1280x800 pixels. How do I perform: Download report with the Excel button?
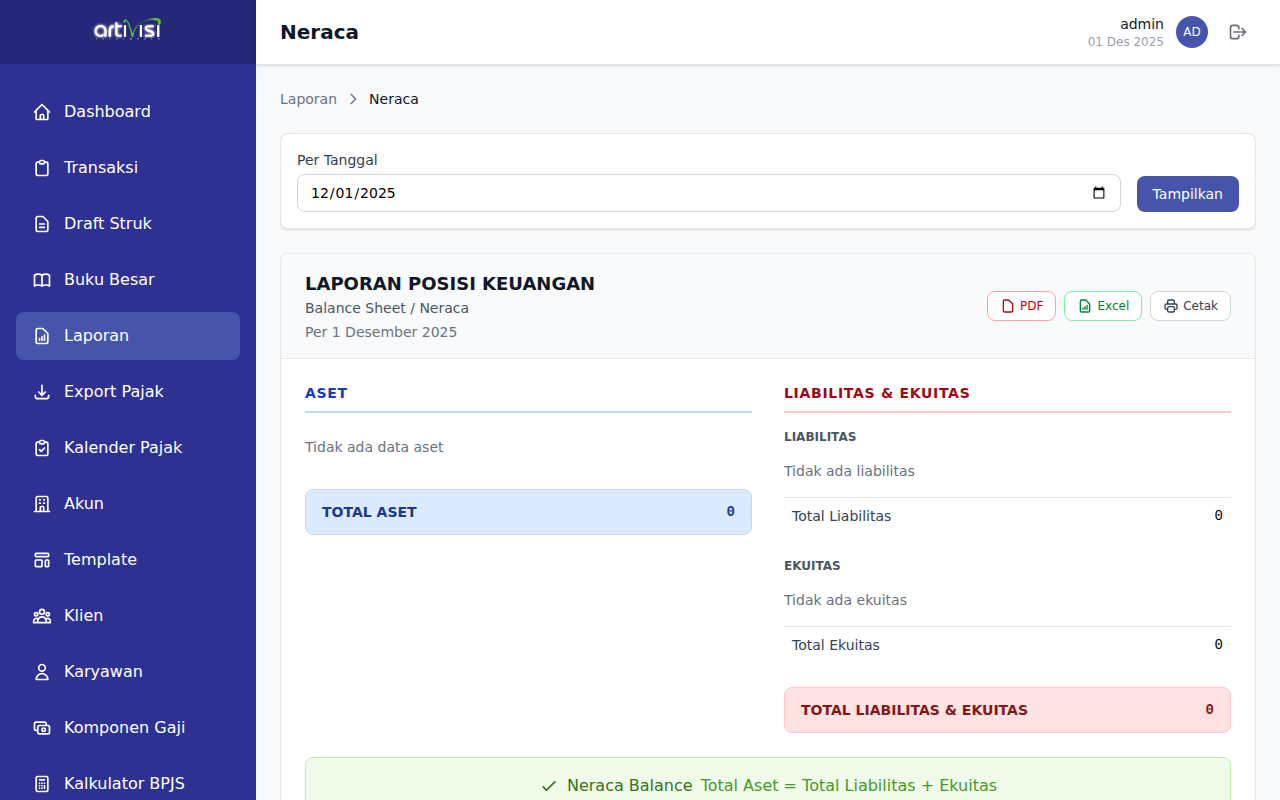click(x=1102, y=306)
